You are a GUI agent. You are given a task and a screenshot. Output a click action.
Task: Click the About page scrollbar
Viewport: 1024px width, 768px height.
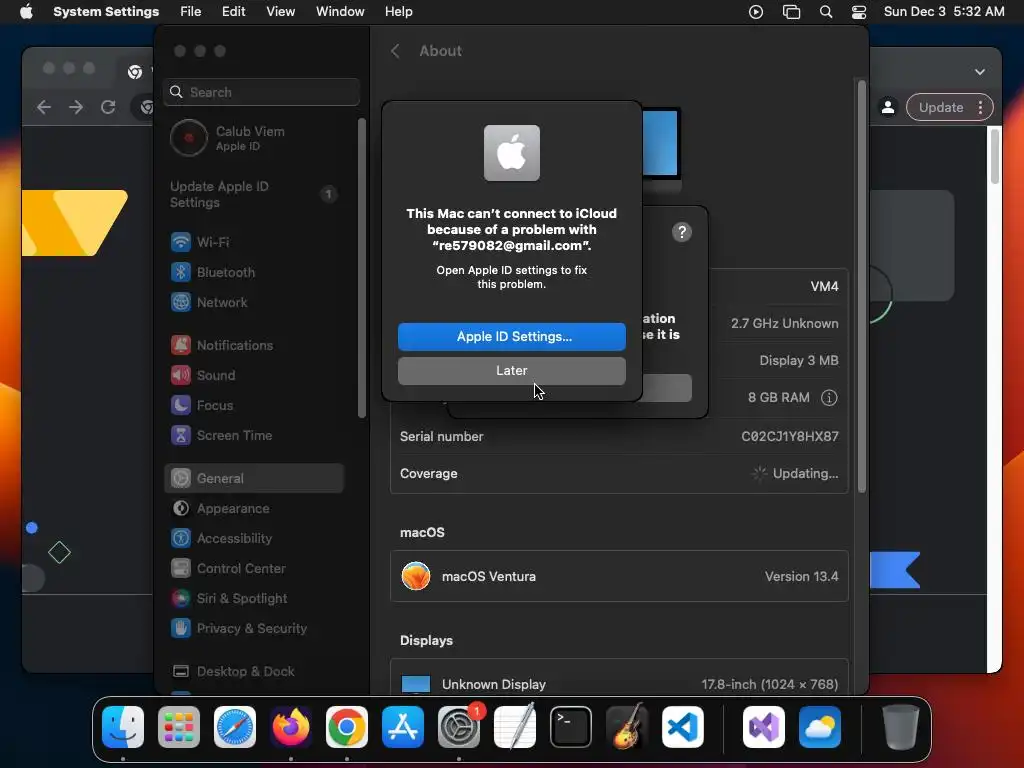[x=861, y=286]
